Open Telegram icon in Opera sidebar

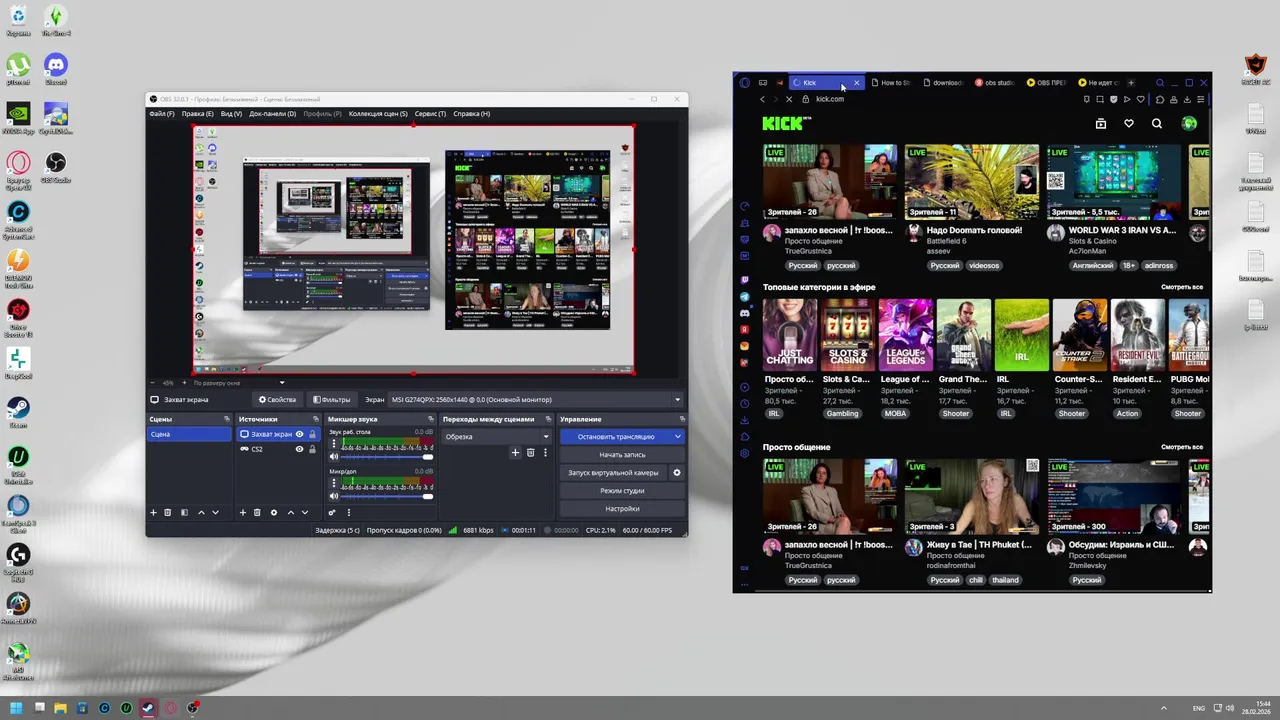coord(745,297)
